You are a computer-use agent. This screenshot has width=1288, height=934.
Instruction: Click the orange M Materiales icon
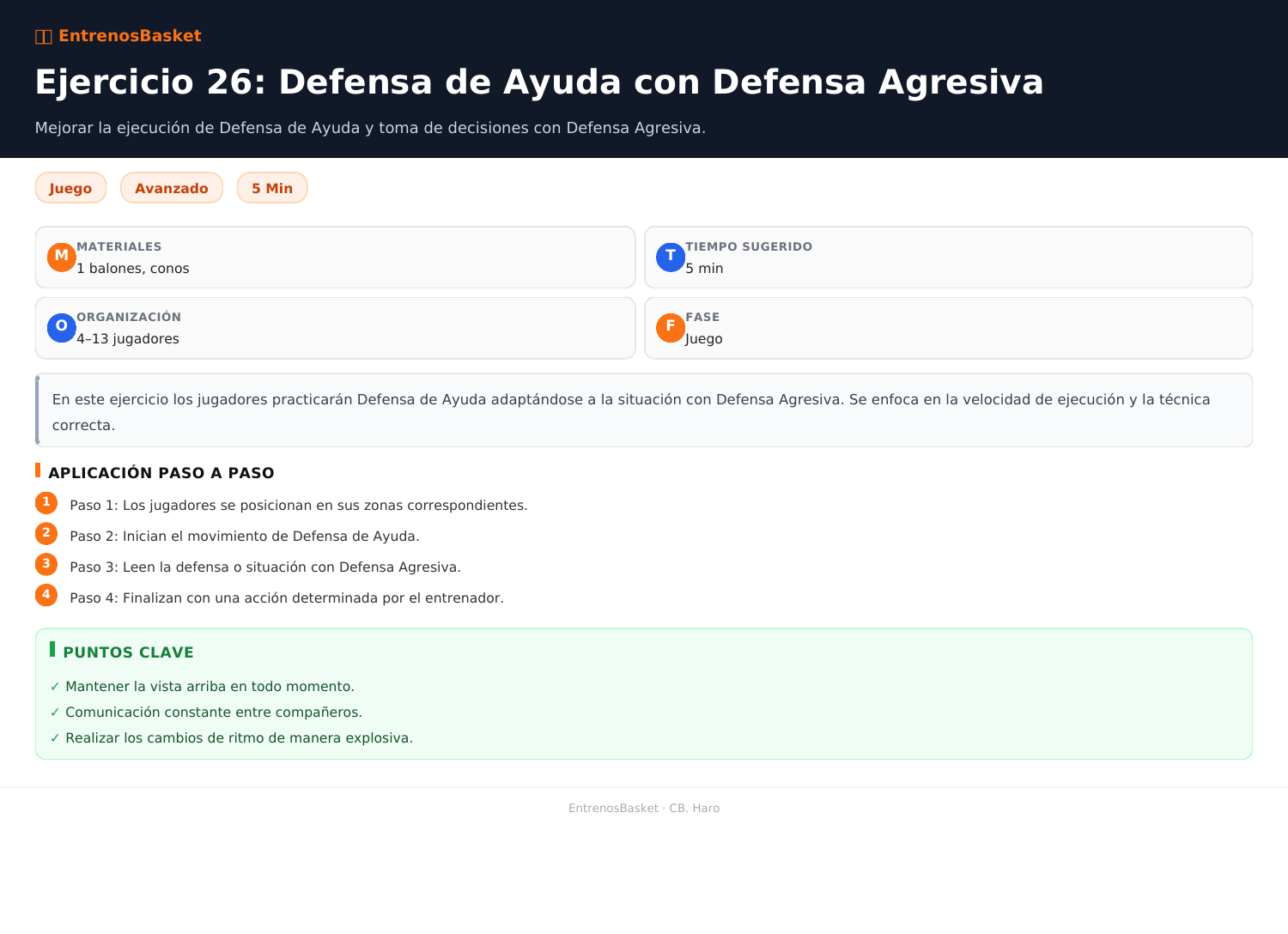pyautogui.click(x=62, y=258)
